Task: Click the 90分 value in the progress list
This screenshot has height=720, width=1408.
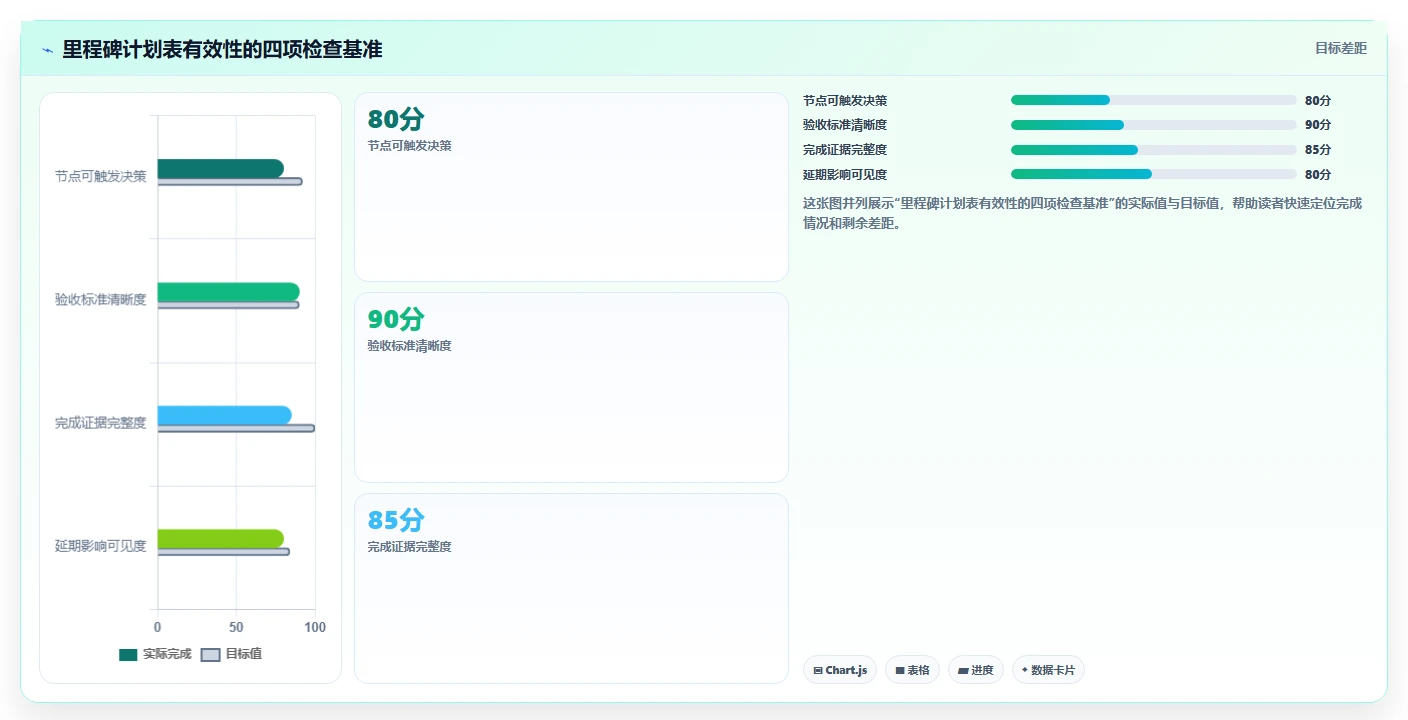Action: coord(1318,125)
